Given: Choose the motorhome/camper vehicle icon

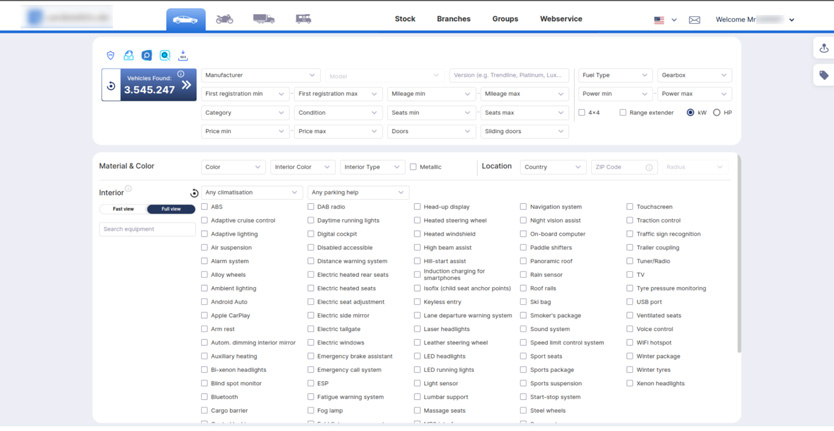Looking at the screenshot, I should click(x=303, y=19).
